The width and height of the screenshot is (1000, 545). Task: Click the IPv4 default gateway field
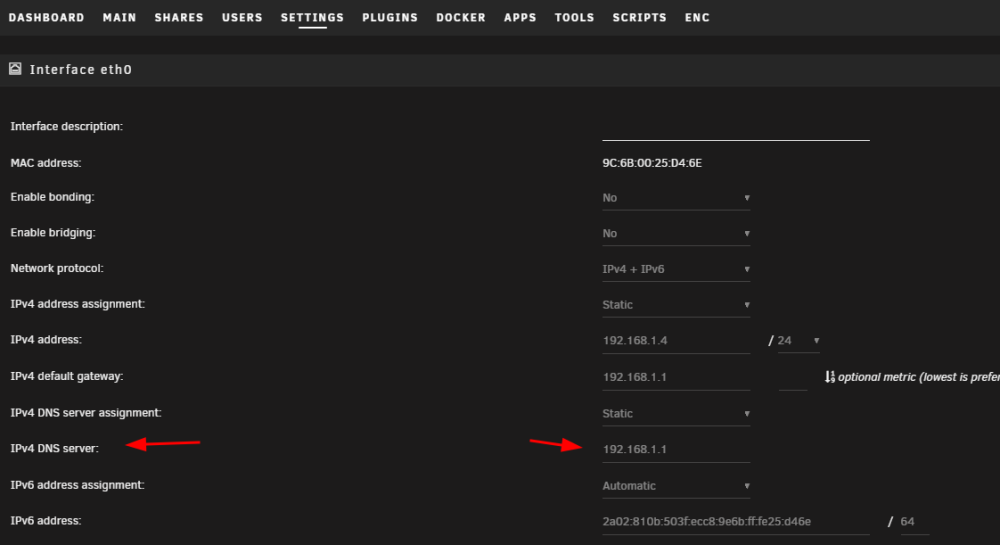coord(676,377)
